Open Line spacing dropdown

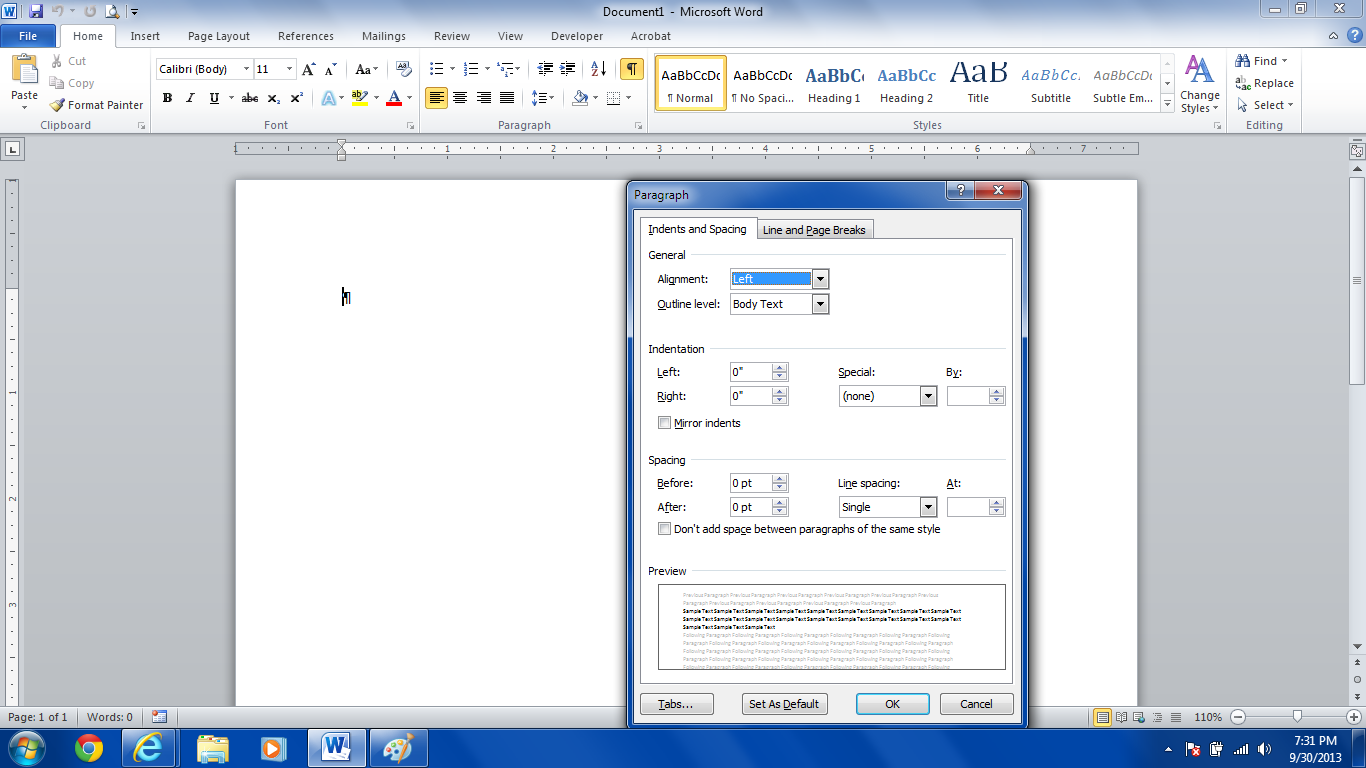[x=929, y=507]
